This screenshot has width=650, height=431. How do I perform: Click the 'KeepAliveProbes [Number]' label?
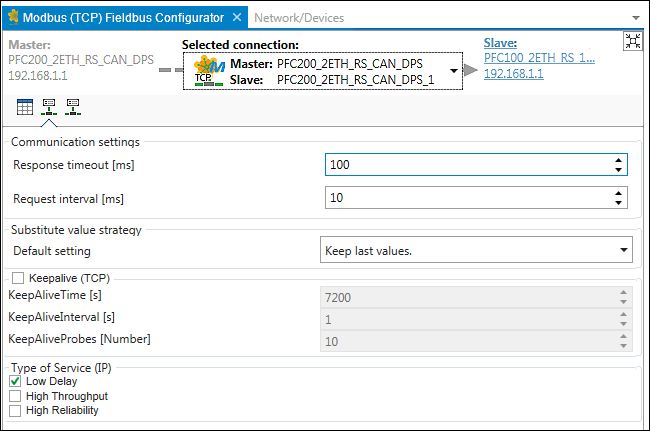click(79, 339)
